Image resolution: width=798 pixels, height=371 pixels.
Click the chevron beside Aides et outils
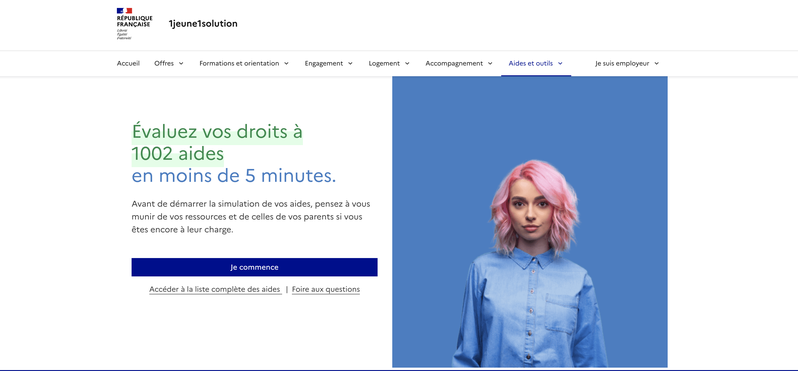click(x=560, y=64)
